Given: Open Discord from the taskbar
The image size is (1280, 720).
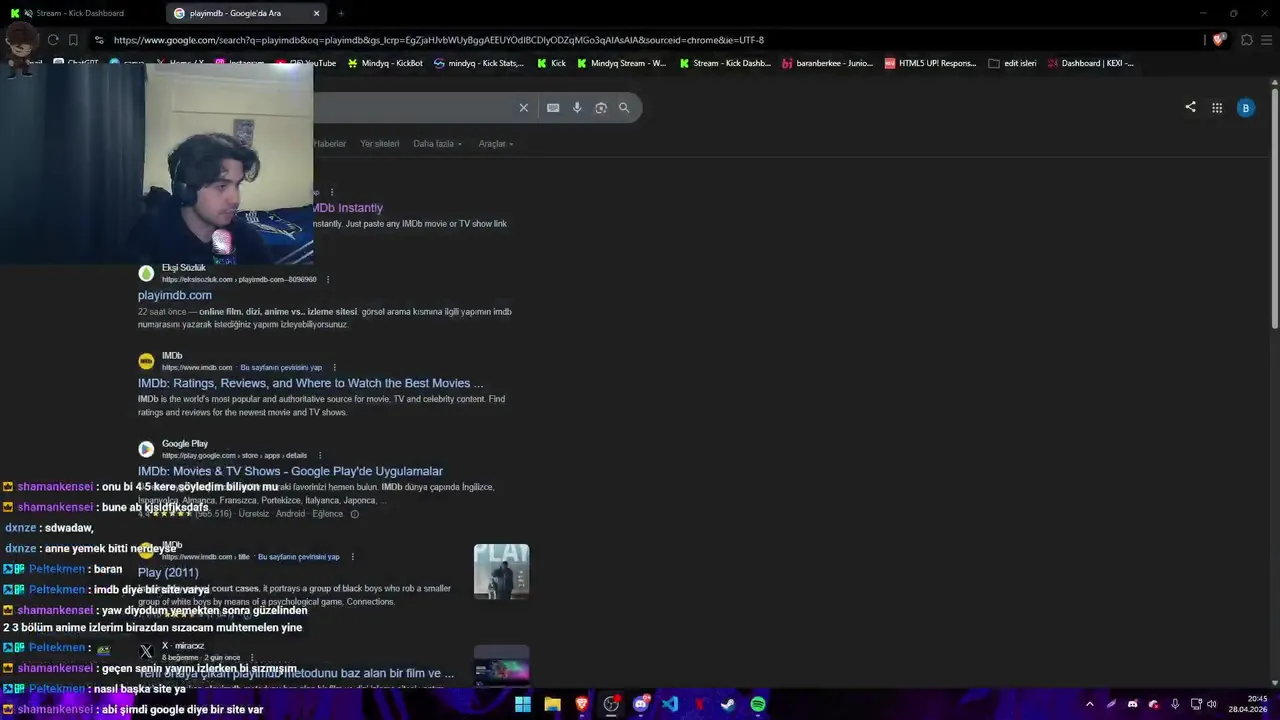Looking at the screenshot, I should point(641,704).
